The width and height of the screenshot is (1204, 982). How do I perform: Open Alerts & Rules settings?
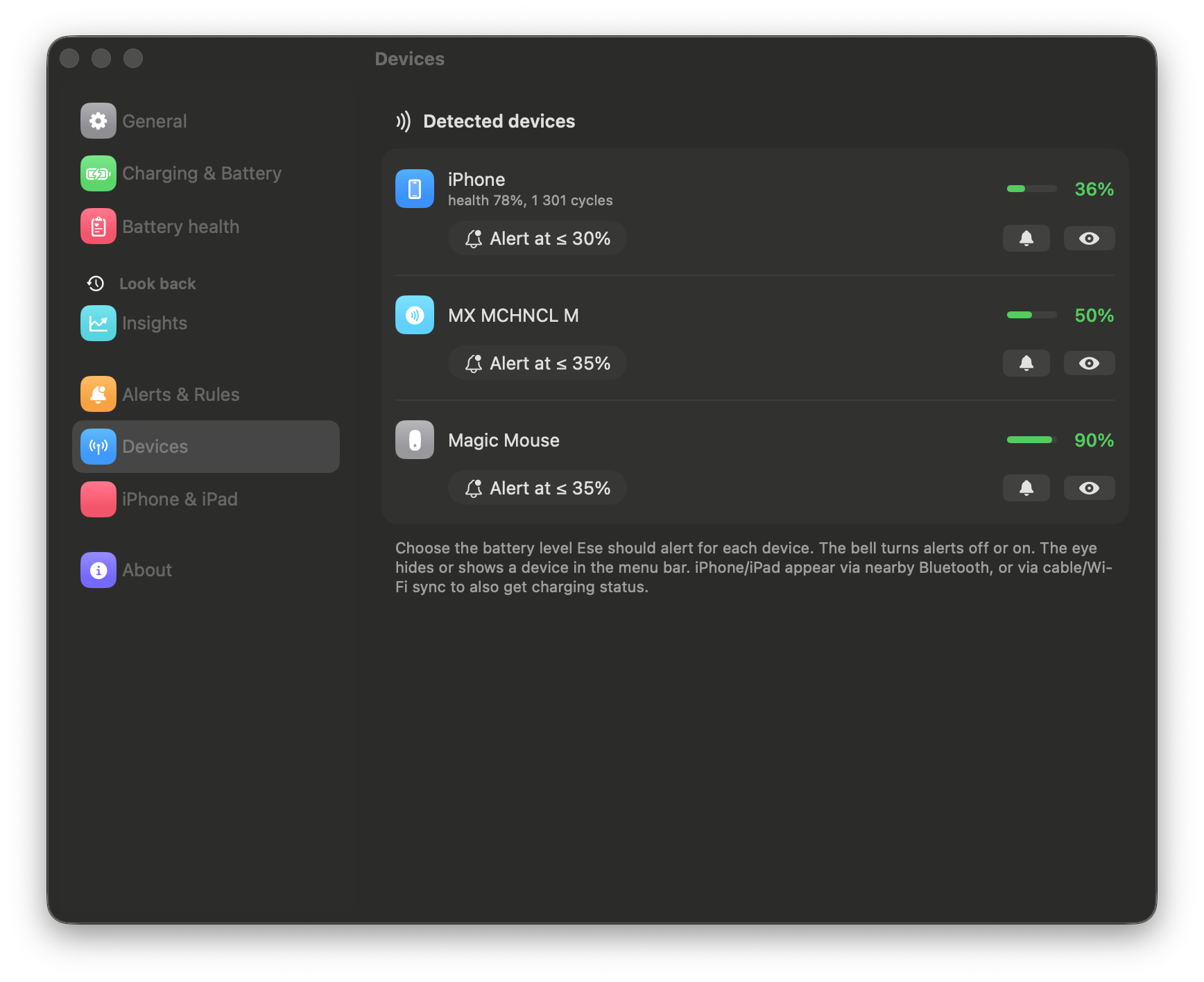pyautogui.click(x=206, y=394)
